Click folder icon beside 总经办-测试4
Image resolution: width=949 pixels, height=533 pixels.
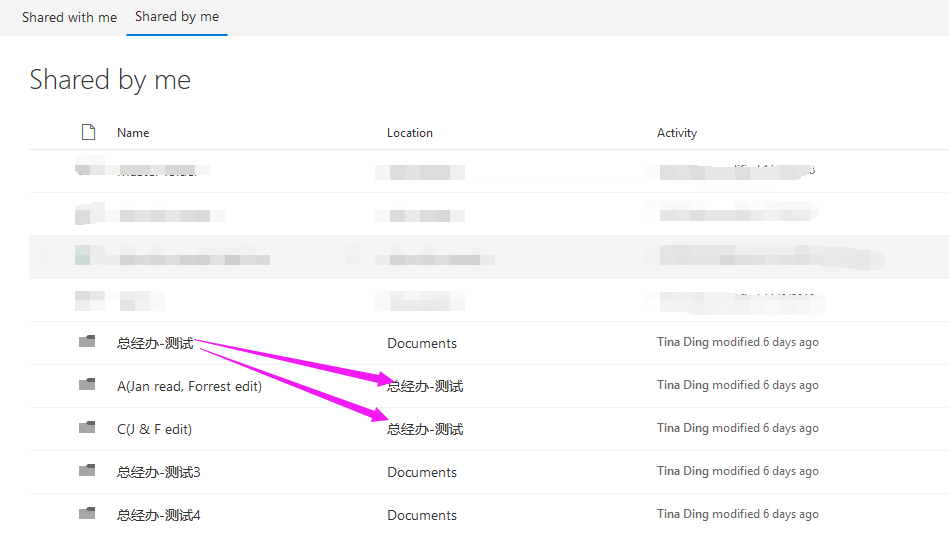point(87,514)
